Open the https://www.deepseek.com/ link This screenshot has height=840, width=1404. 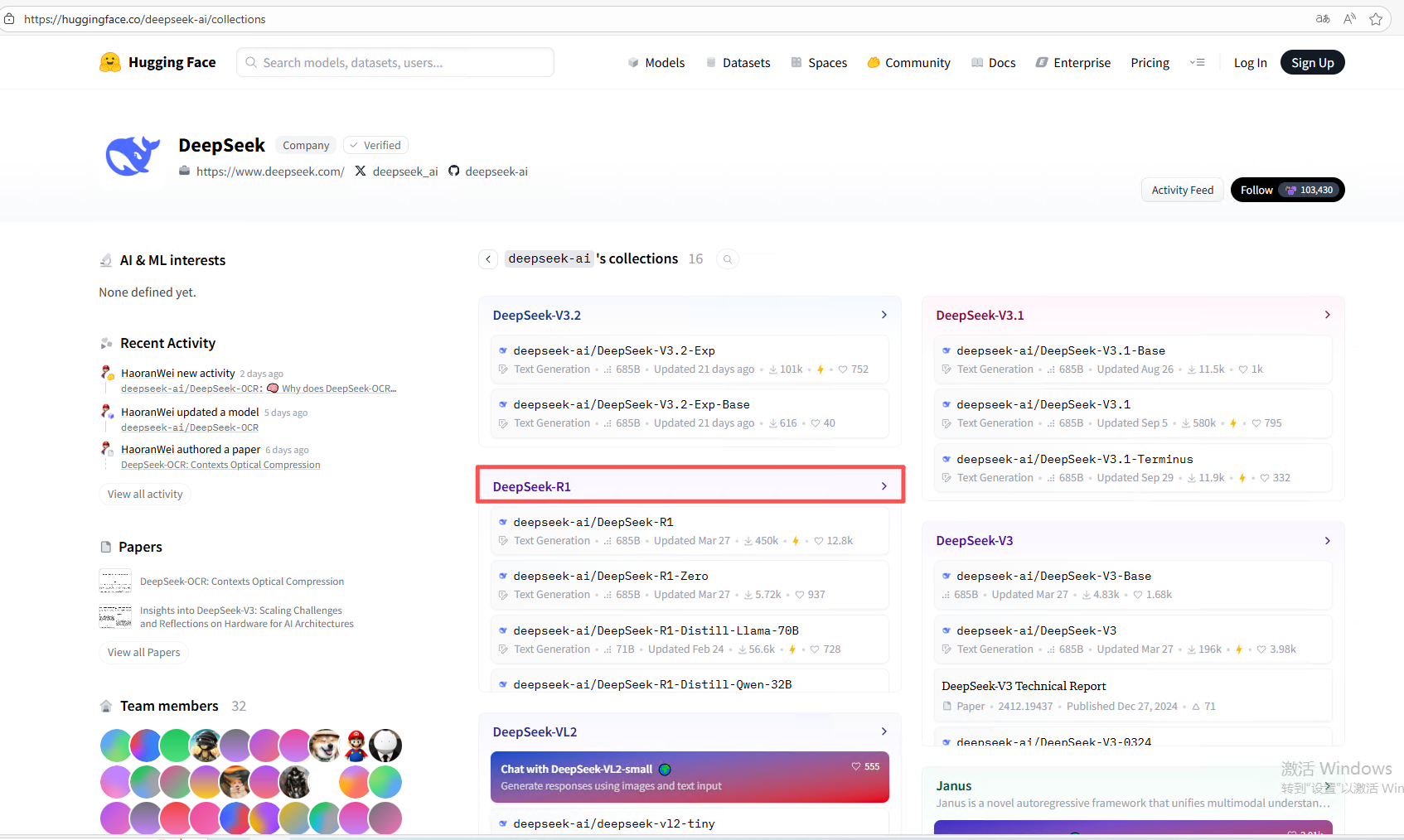point(270,171)
